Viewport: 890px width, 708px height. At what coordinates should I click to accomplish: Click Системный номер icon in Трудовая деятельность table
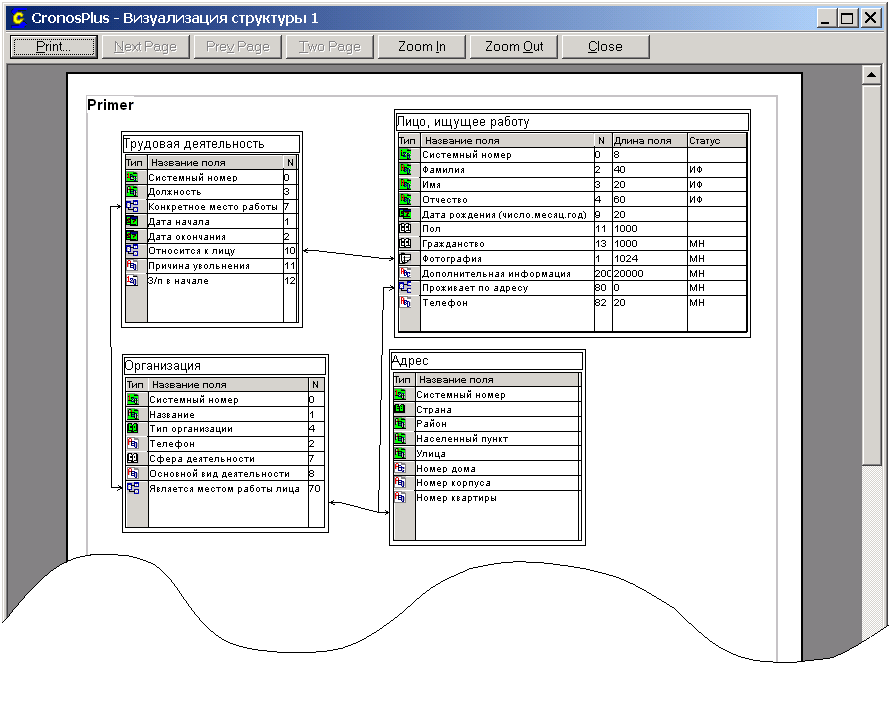132,177
